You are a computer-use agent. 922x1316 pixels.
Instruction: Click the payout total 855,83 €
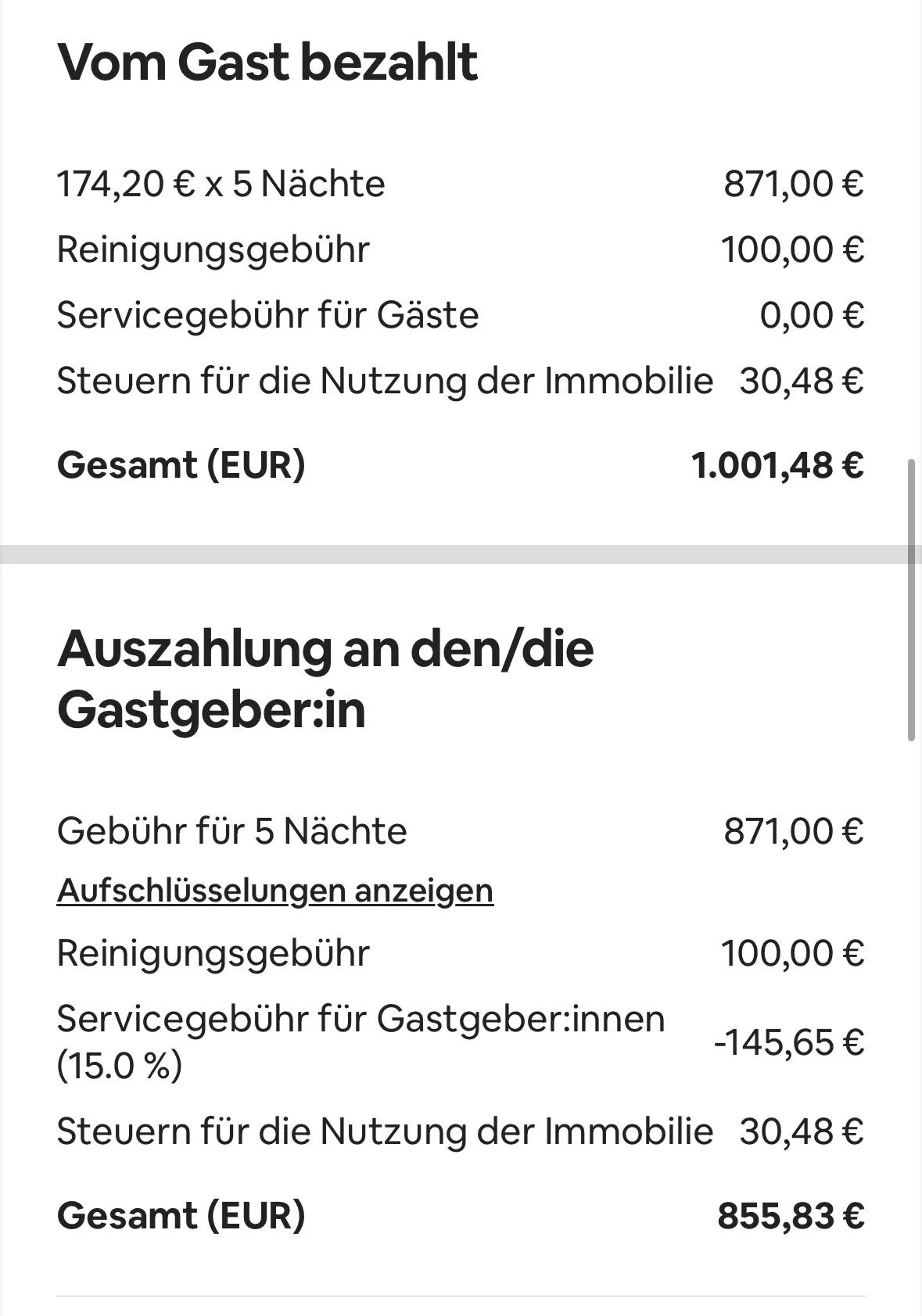coord(791,1216)
